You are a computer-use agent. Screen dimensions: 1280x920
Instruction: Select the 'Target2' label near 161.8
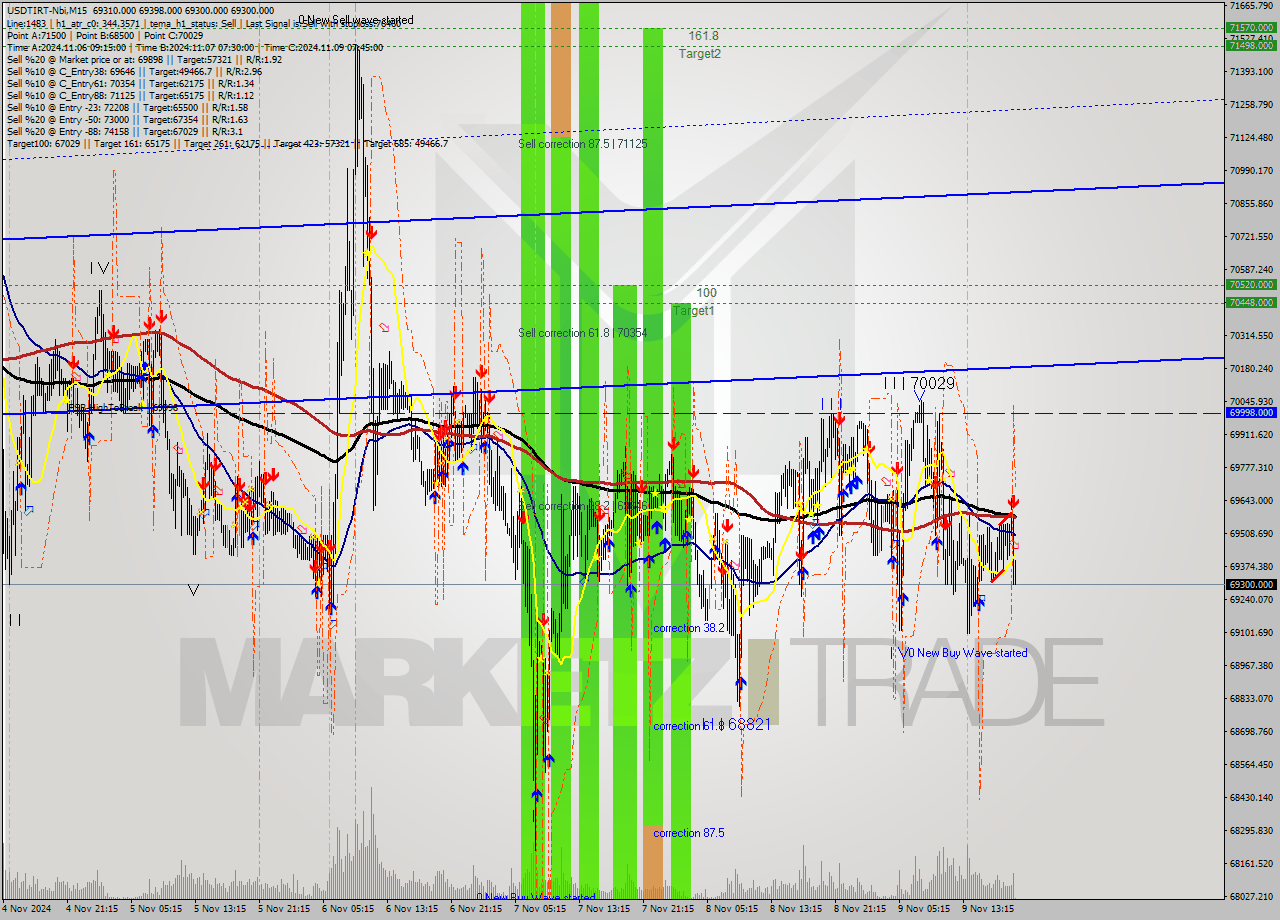700,54
